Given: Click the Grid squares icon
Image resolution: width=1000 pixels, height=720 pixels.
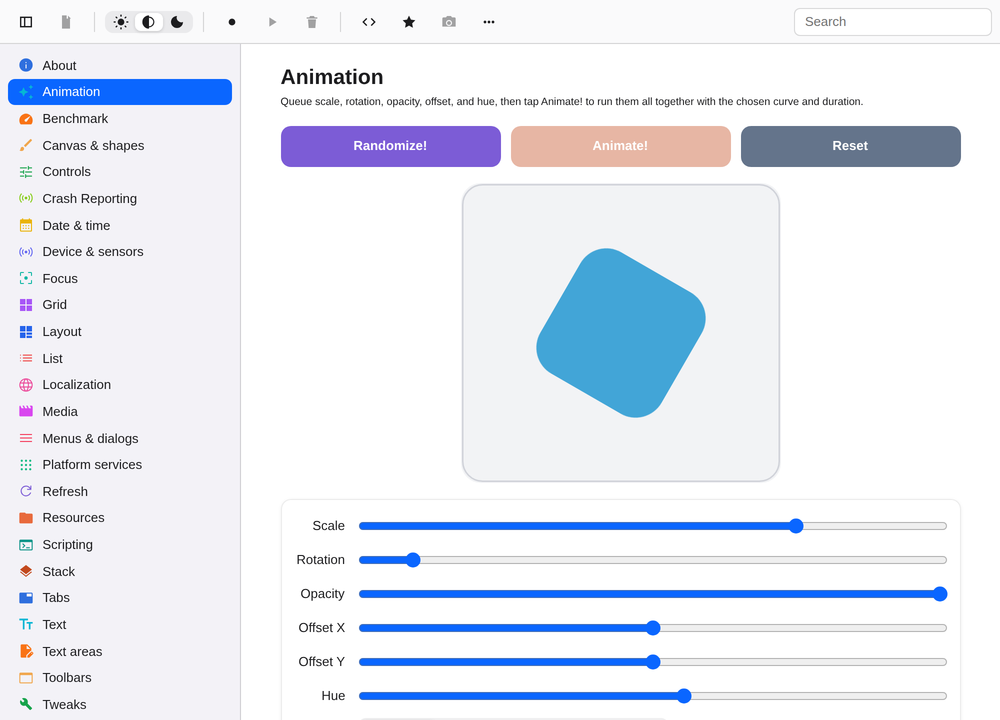Looking at the screenshot, I should click(26, 305).
